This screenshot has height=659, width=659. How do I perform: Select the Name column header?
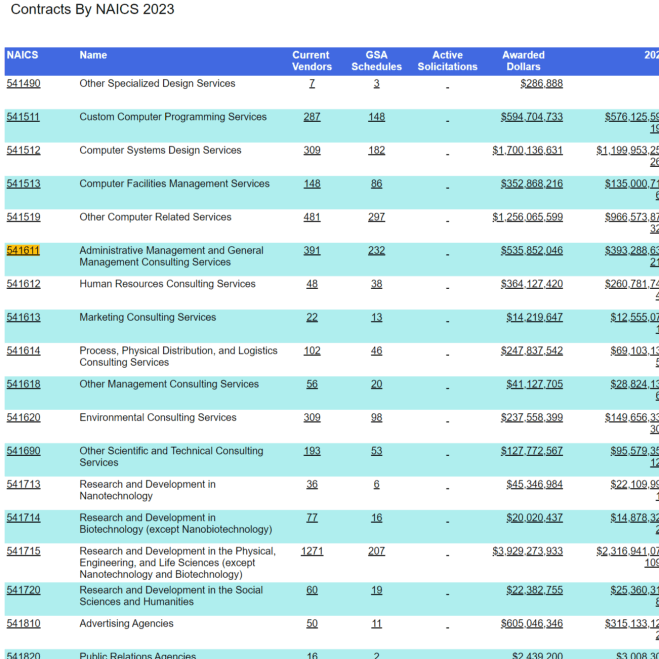pos(93,55)
